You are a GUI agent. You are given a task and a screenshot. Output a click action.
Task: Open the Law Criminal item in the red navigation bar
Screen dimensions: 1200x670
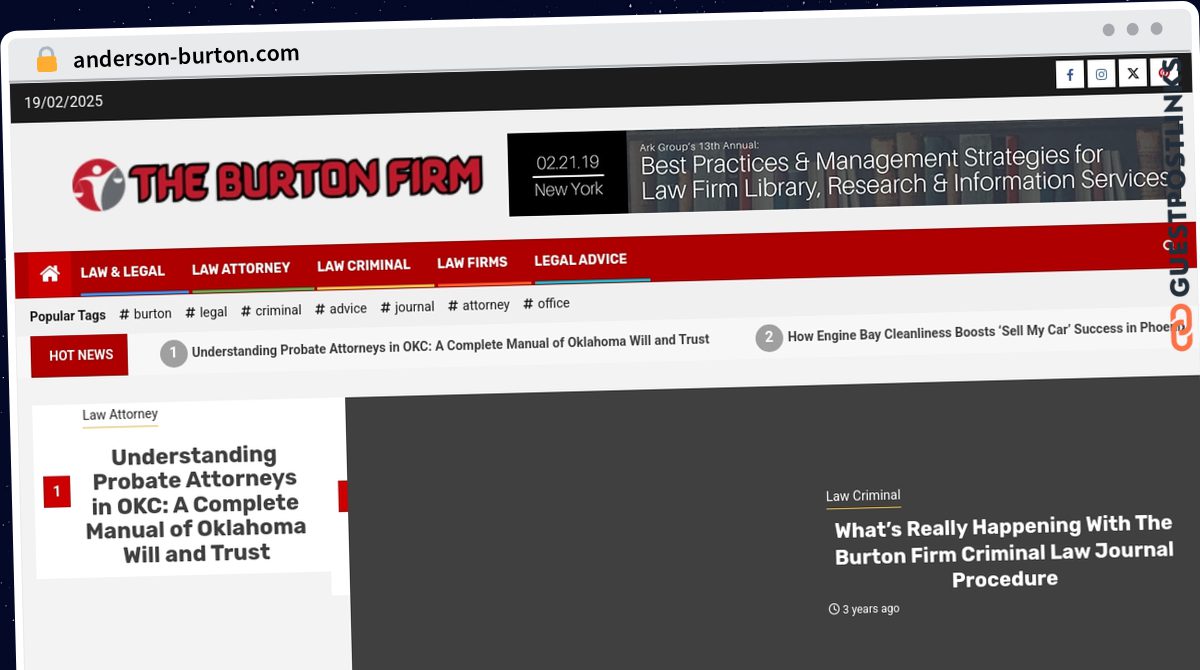coord(363,265)
